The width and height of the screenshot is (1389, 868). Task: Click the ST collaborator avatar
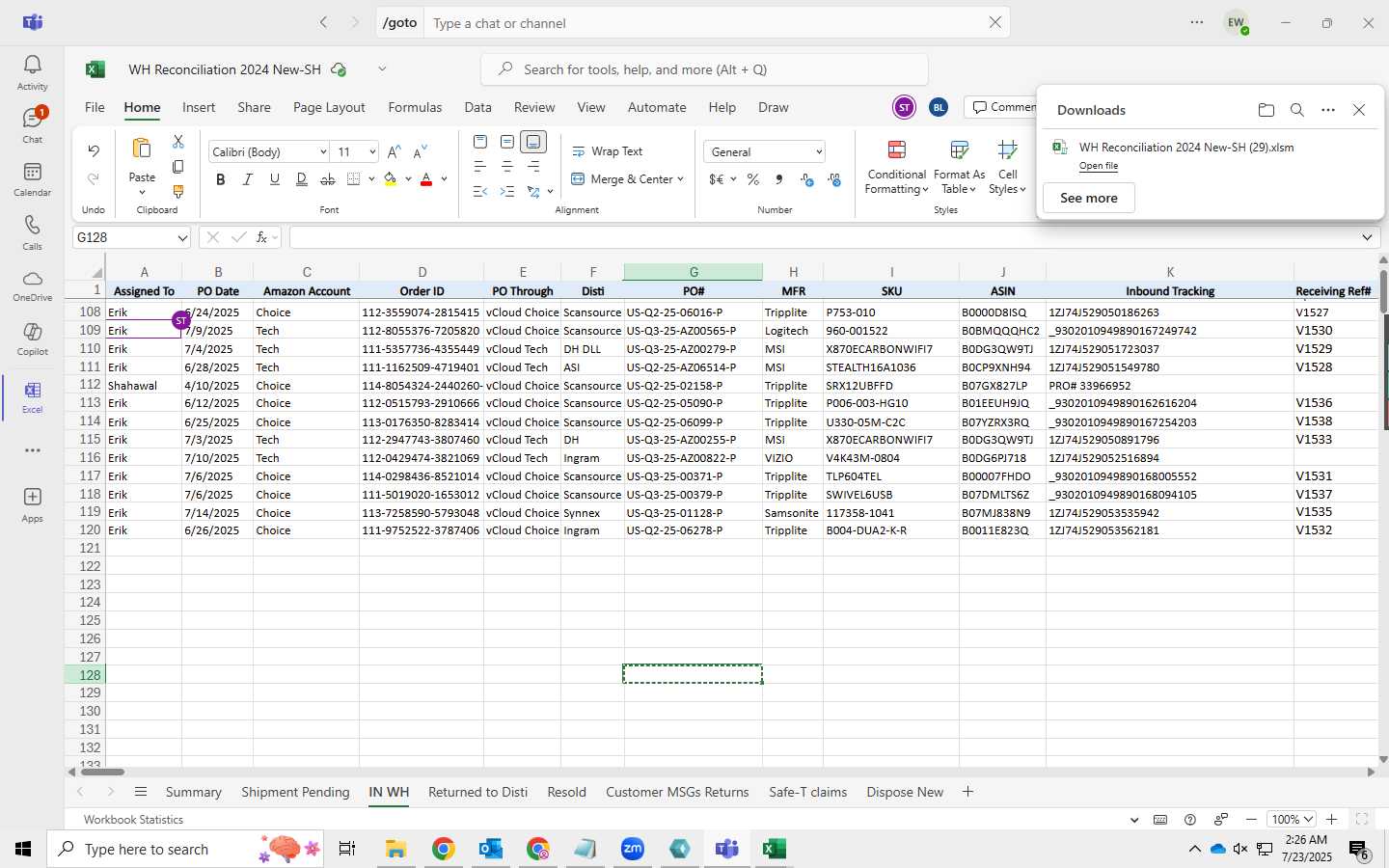point(904,107)
